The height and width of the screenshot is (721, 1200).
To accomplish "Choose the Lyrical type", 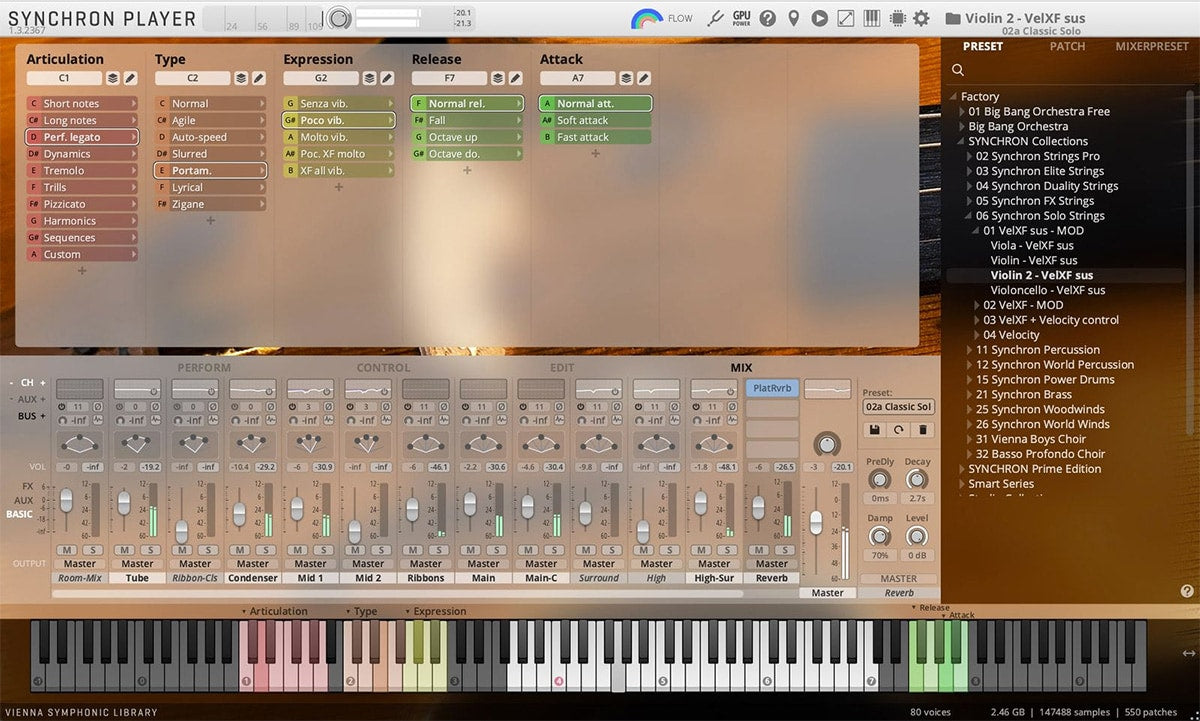I will pos(211,187).
